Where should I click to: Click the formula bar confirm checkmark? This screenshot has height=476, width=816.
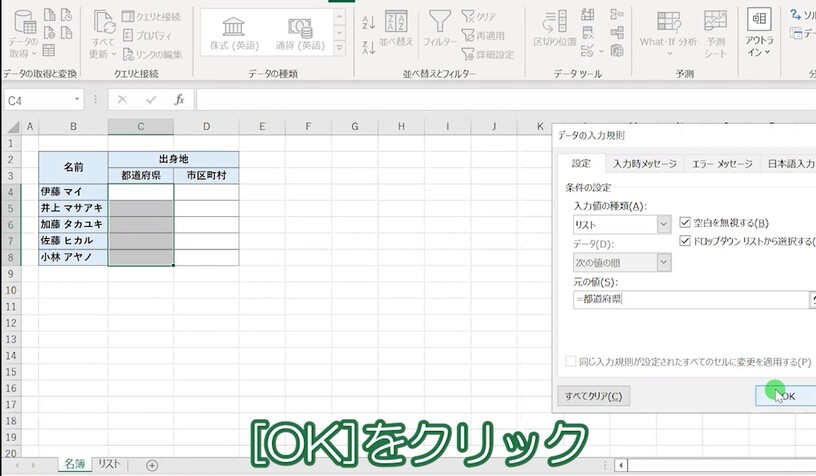(x=151, y=99)
